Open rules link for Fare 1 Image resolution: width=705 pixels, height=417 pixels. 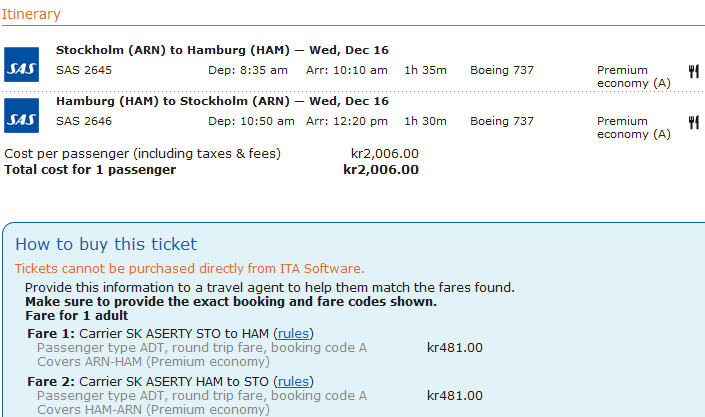click(x=293, y=333)
